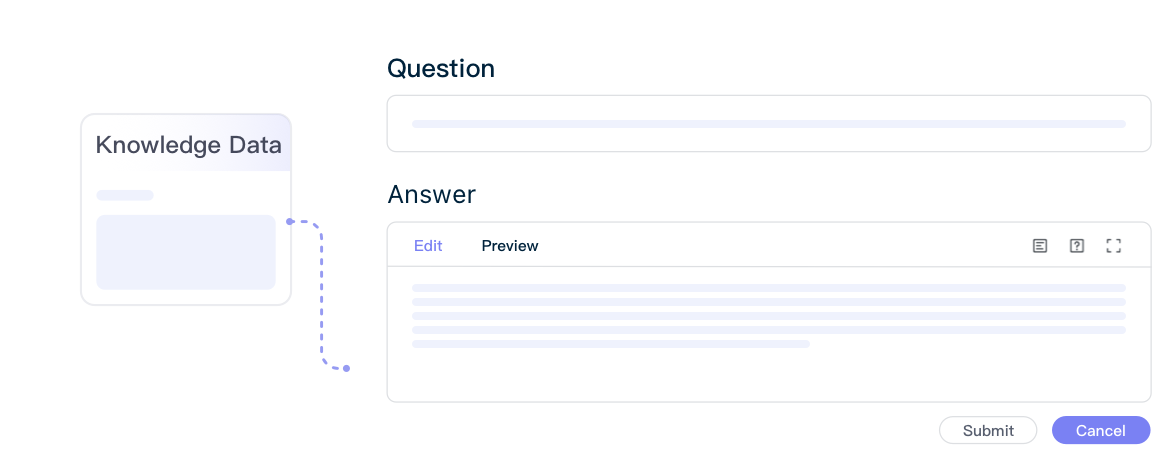1176x472 pixels.
Task: Click the connector end dot near Answer box
Action: (346, 368)
